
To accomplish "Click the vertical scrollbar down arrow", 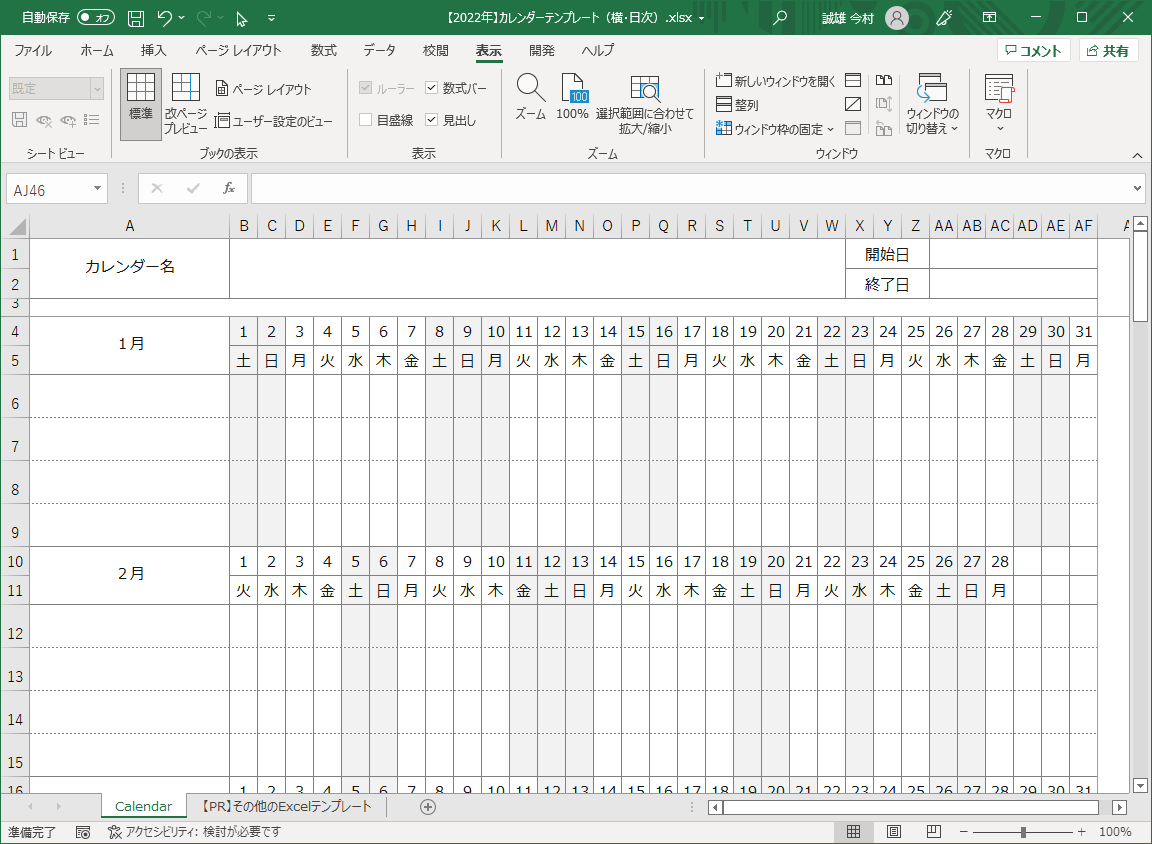I will click(x=1140, y=786).
